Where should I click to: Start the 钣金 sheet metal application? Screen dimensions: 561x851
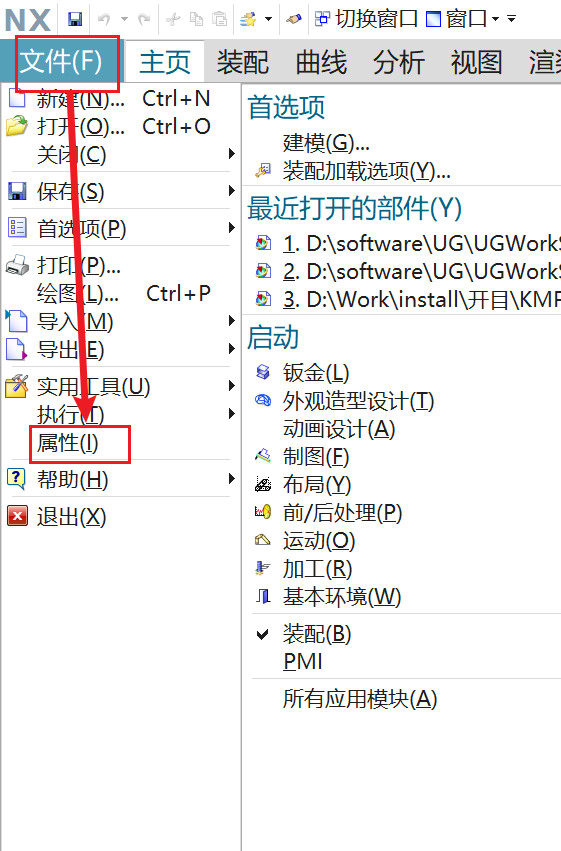(x=316, y=373)
